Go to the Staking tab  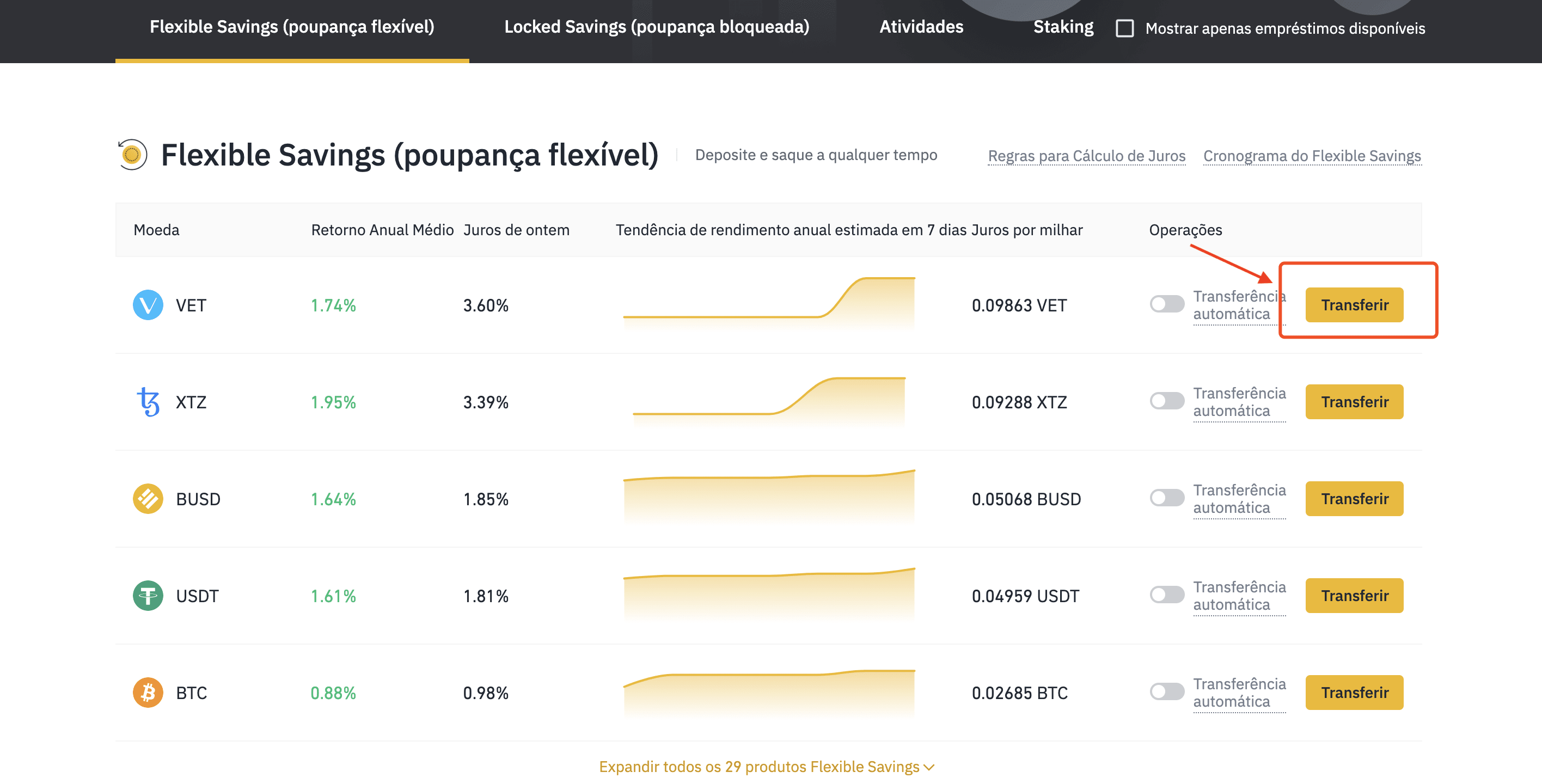click(1063, 27)
